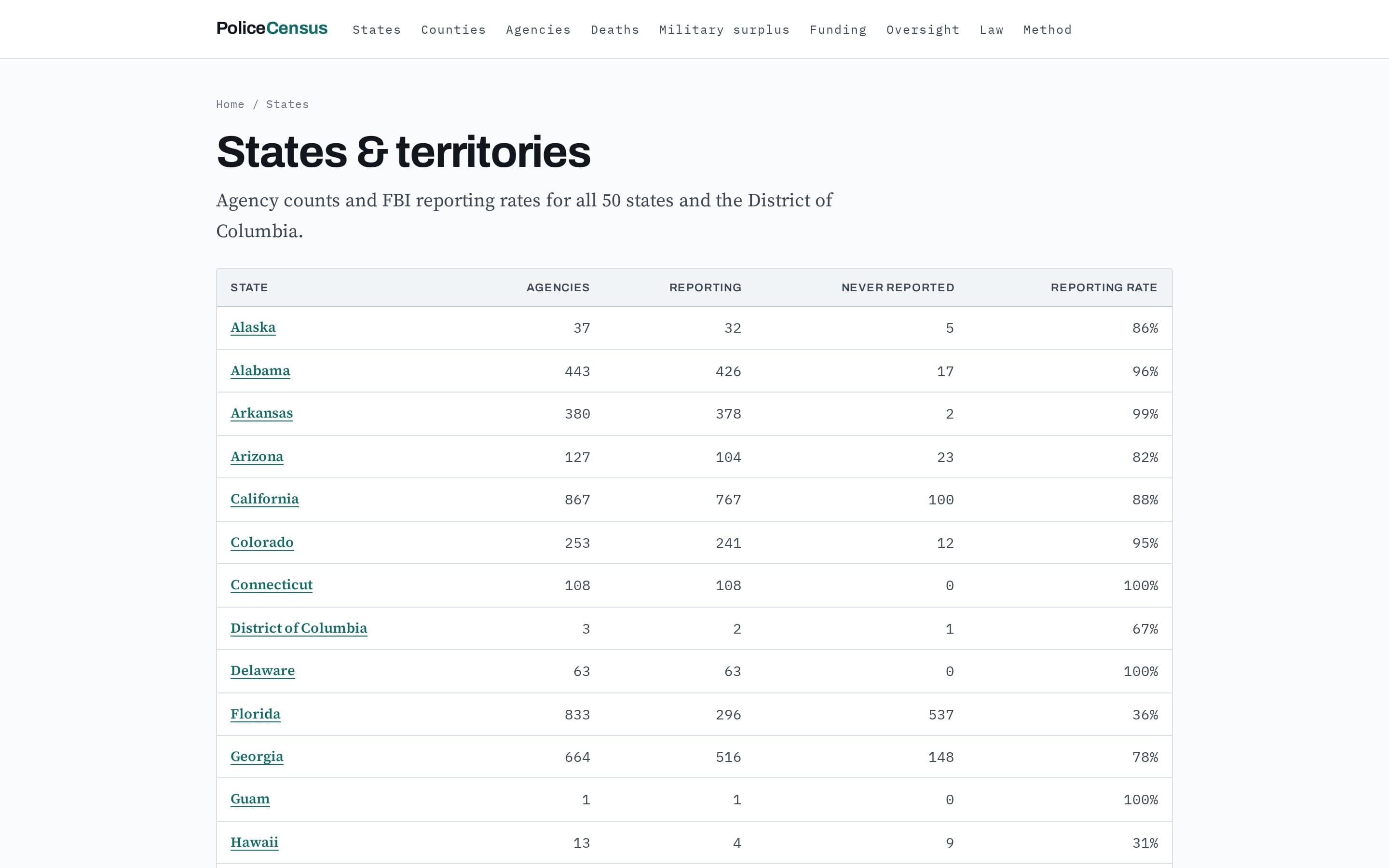Screen dimensions: 1389x868
Task: Open the Colorado state link
Action: click(x=262, y=542)
